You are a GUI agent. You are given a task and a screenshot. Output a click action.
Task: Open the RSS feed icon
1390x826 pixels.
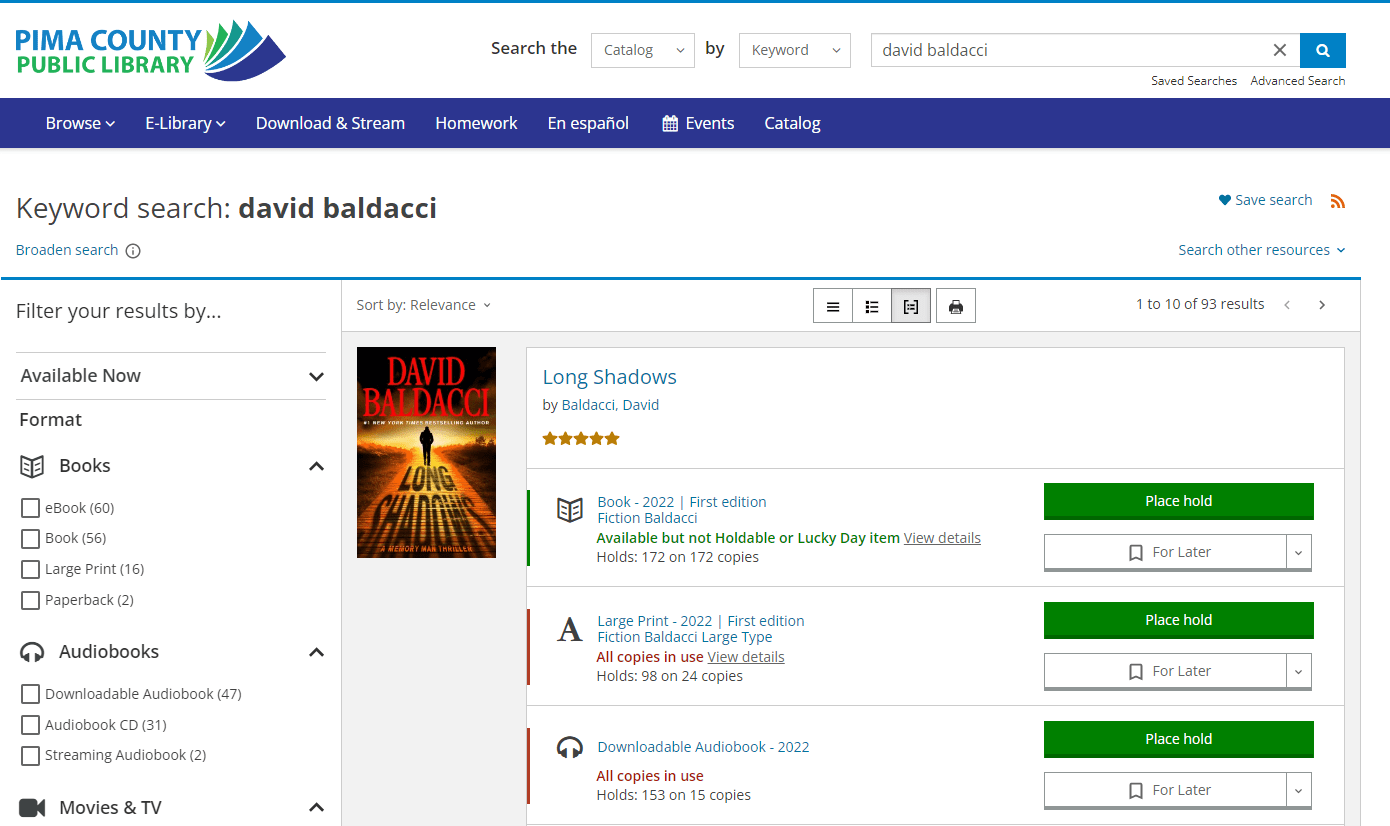tap(1338, 201)
